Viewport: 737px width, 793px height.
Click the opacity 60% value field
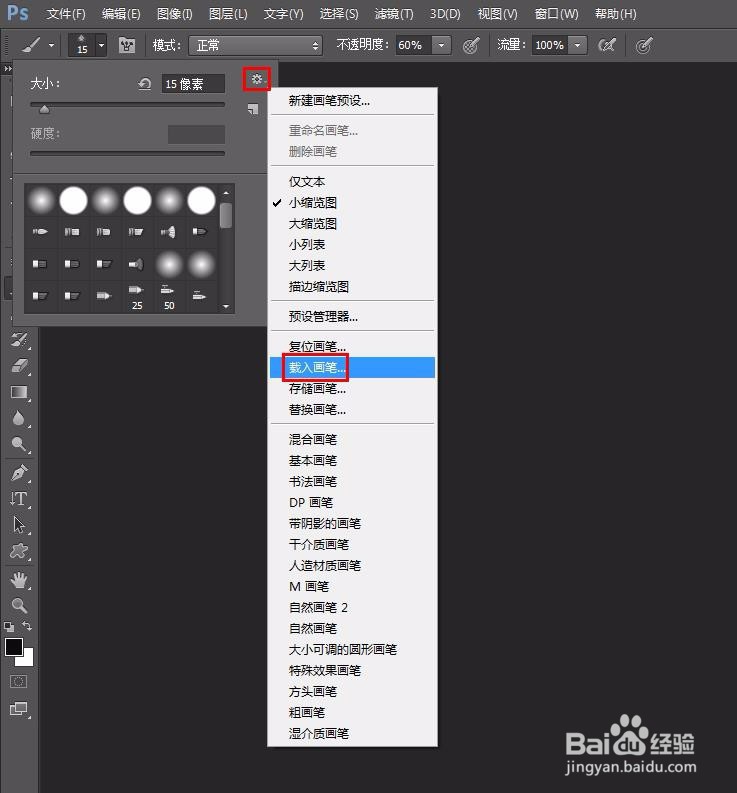pos(413,46)
